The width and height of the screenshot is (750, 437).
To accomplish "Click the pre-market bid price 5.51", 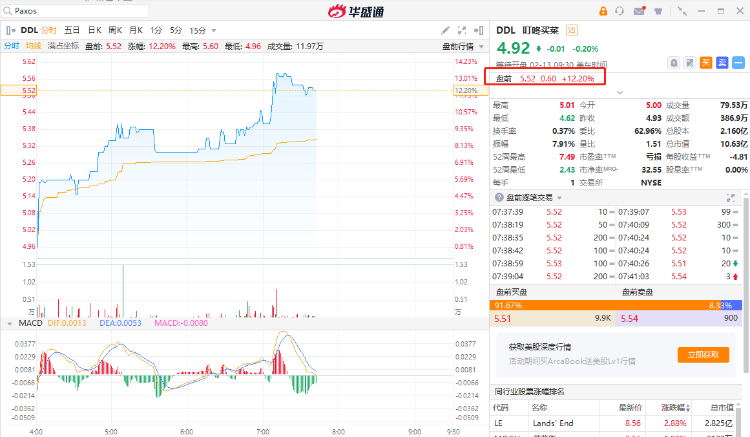I will pyautogui.click(x=503, y=318).
